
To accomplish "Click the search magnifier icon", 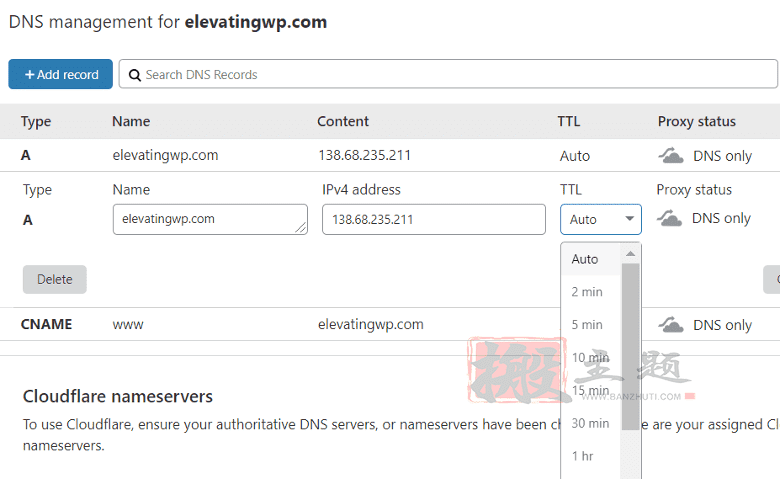I will (134, 75).
